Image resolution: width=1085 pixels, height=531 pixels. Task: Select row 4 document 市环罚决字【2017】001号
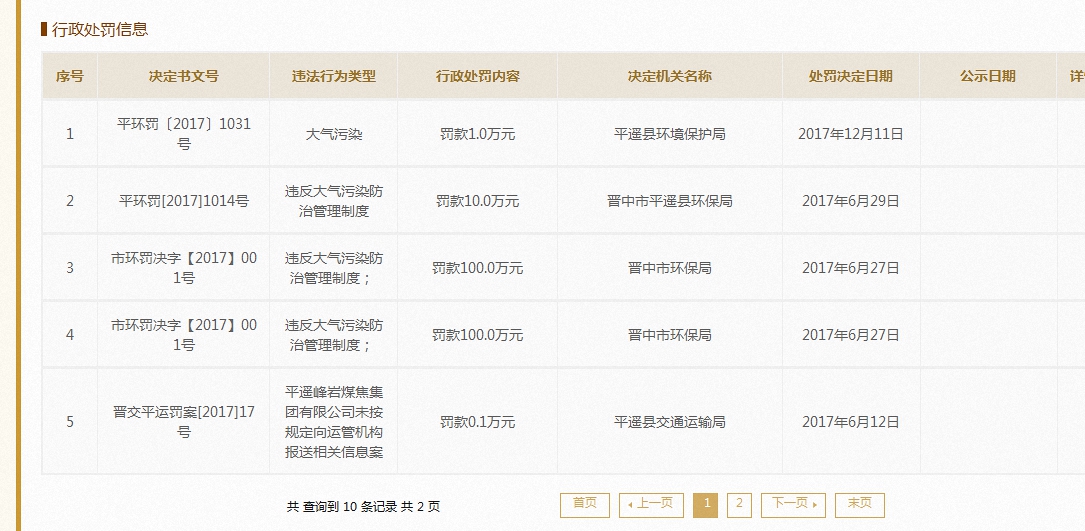(183, 334)
